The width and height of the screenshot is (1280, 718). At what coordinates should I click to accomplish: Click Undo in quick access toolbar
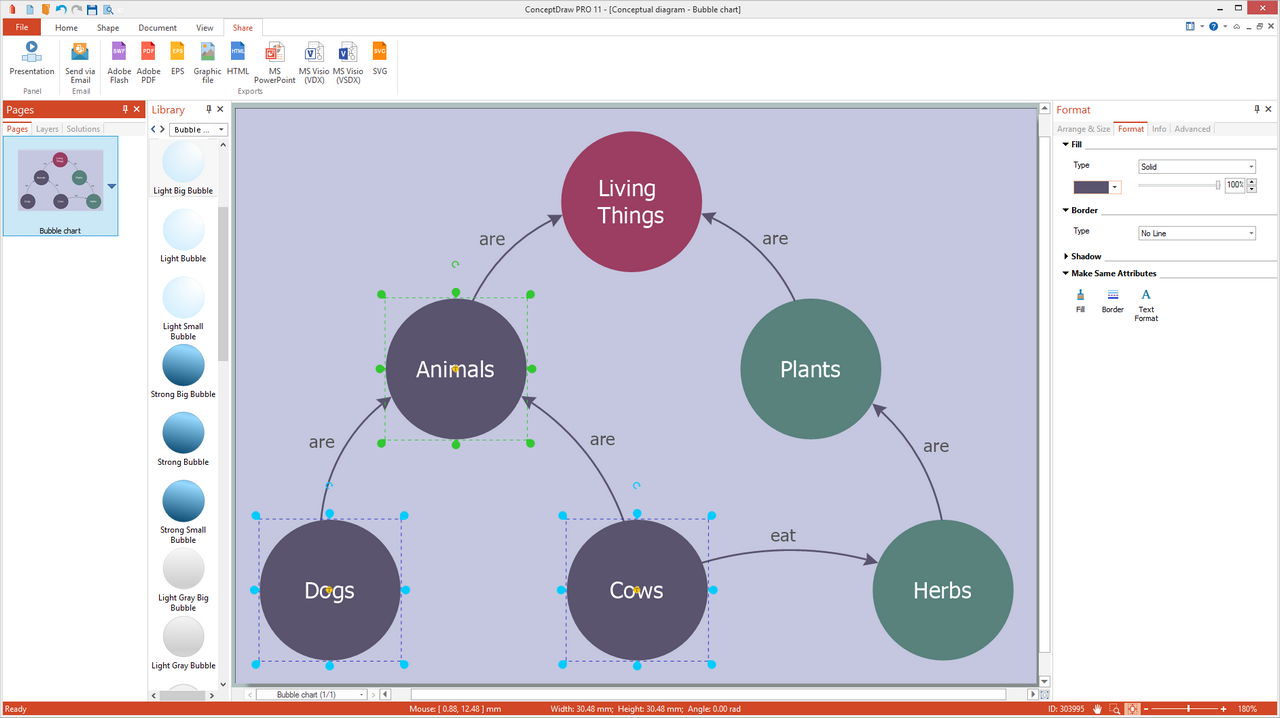tap(61, 9)
